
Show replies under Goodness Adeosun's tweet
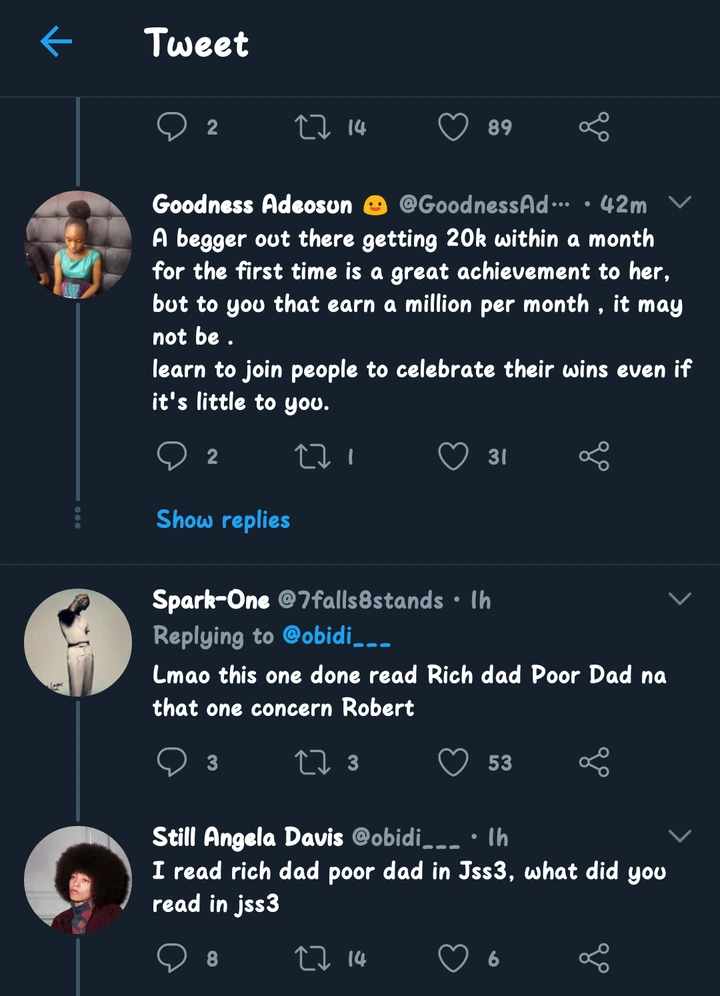tap(223, 520)
